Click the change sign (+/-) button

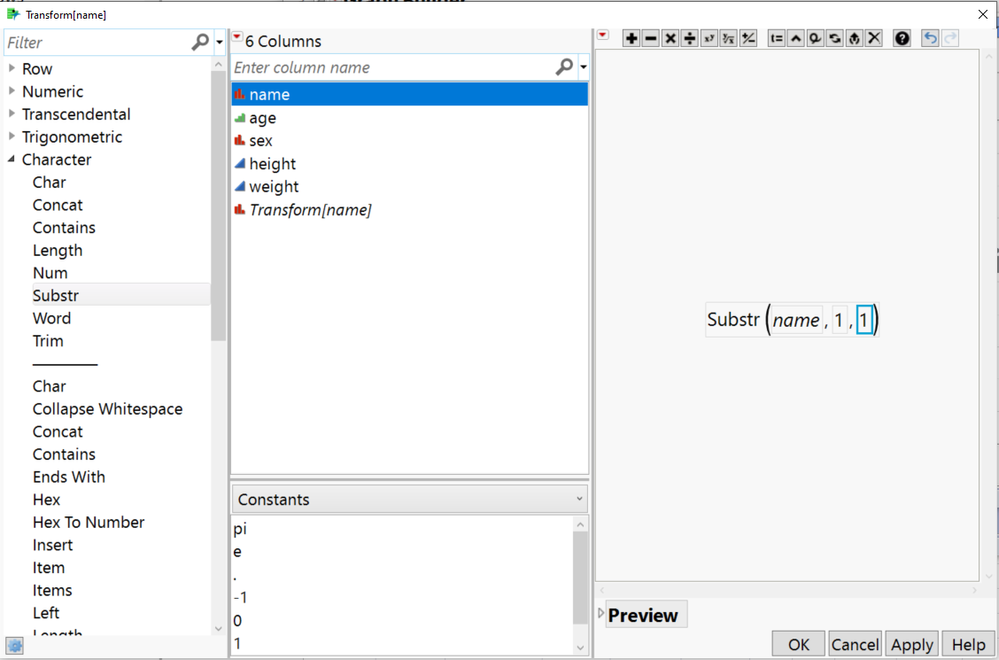point(748,39)
